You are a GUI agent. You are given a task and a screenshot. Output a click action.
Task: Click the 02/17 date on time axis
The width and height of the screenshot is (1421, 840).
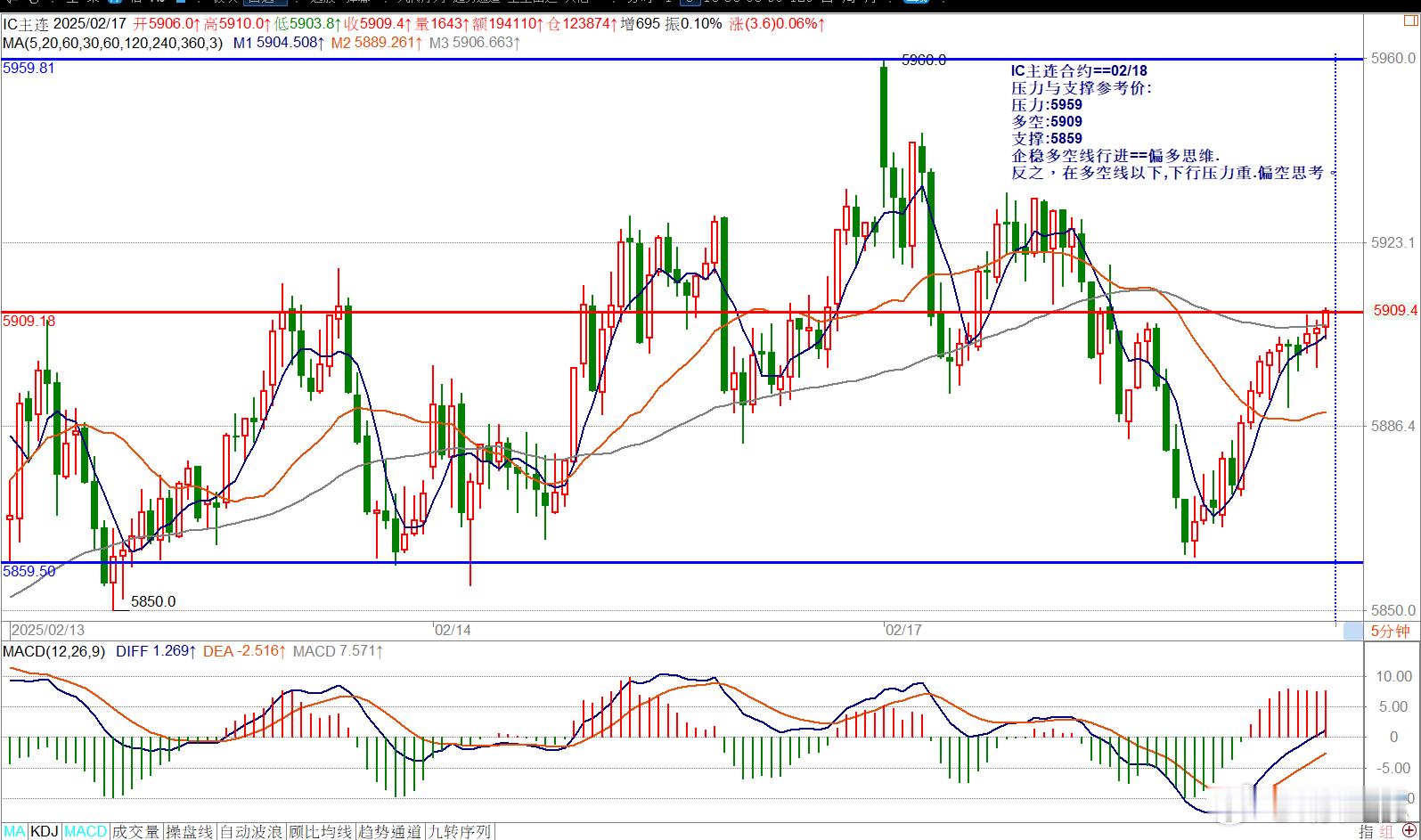[x=903, y=630]
